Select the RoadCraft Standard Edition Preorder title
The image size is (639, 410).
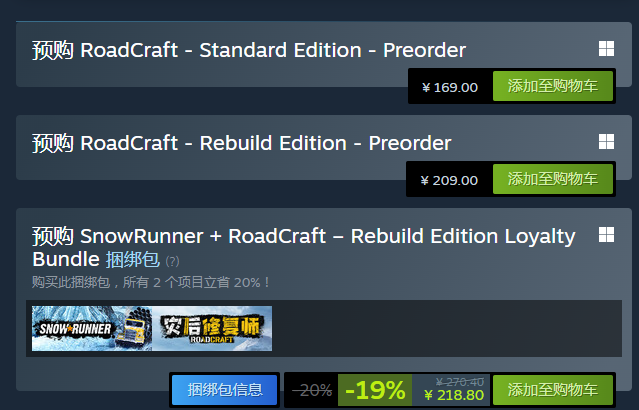tap(249, 51)
